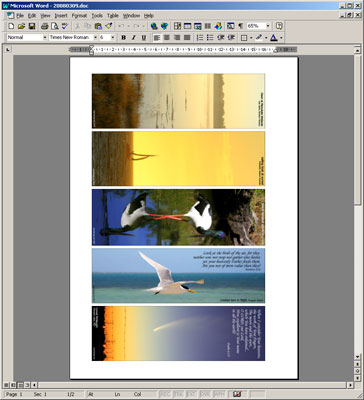Show the Web toolbar
Viewport: 364px width, 400px height.
[164, 26]
